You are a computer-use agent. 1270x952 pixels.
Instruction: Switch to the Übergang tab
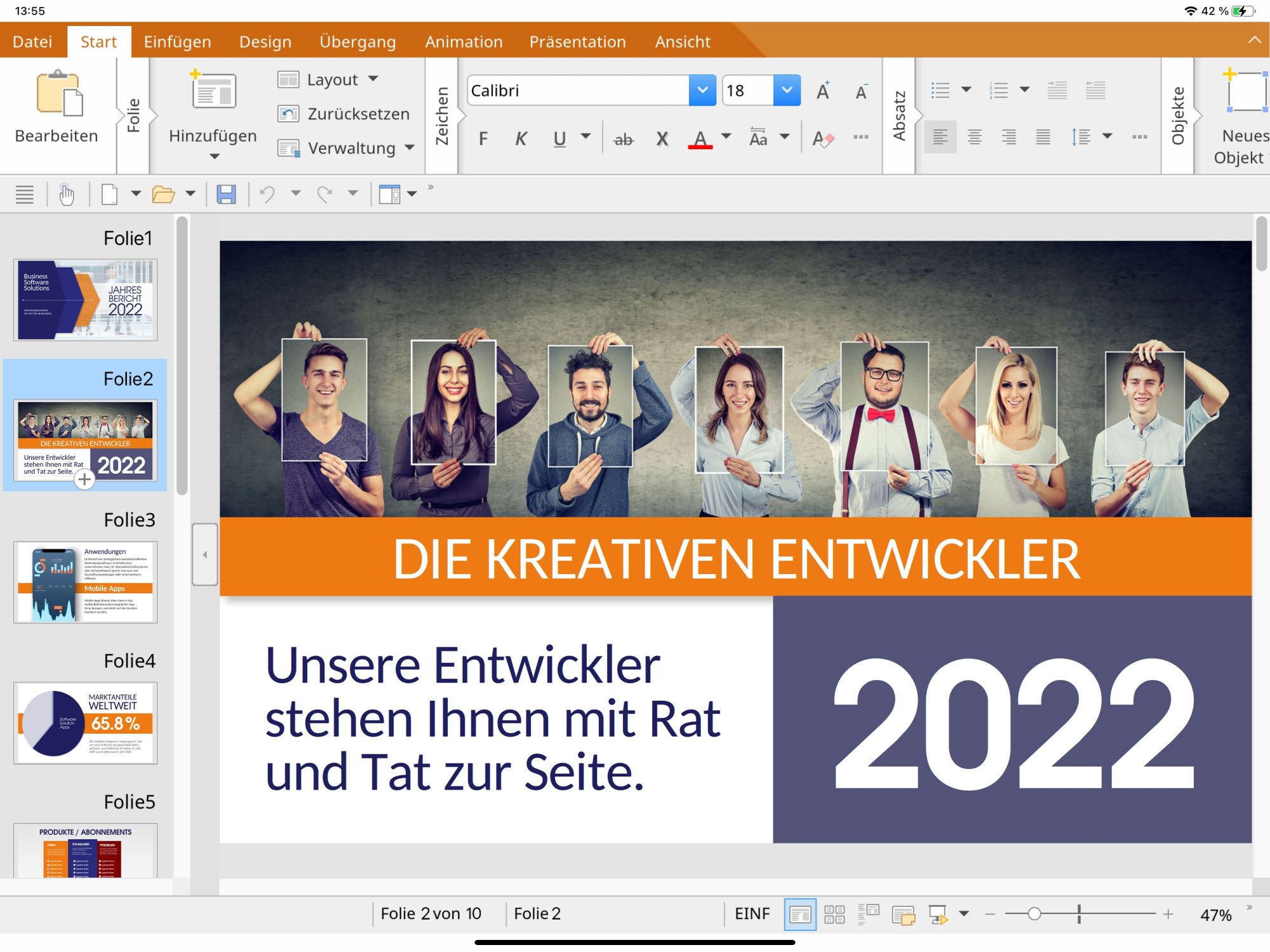[358, 42]
